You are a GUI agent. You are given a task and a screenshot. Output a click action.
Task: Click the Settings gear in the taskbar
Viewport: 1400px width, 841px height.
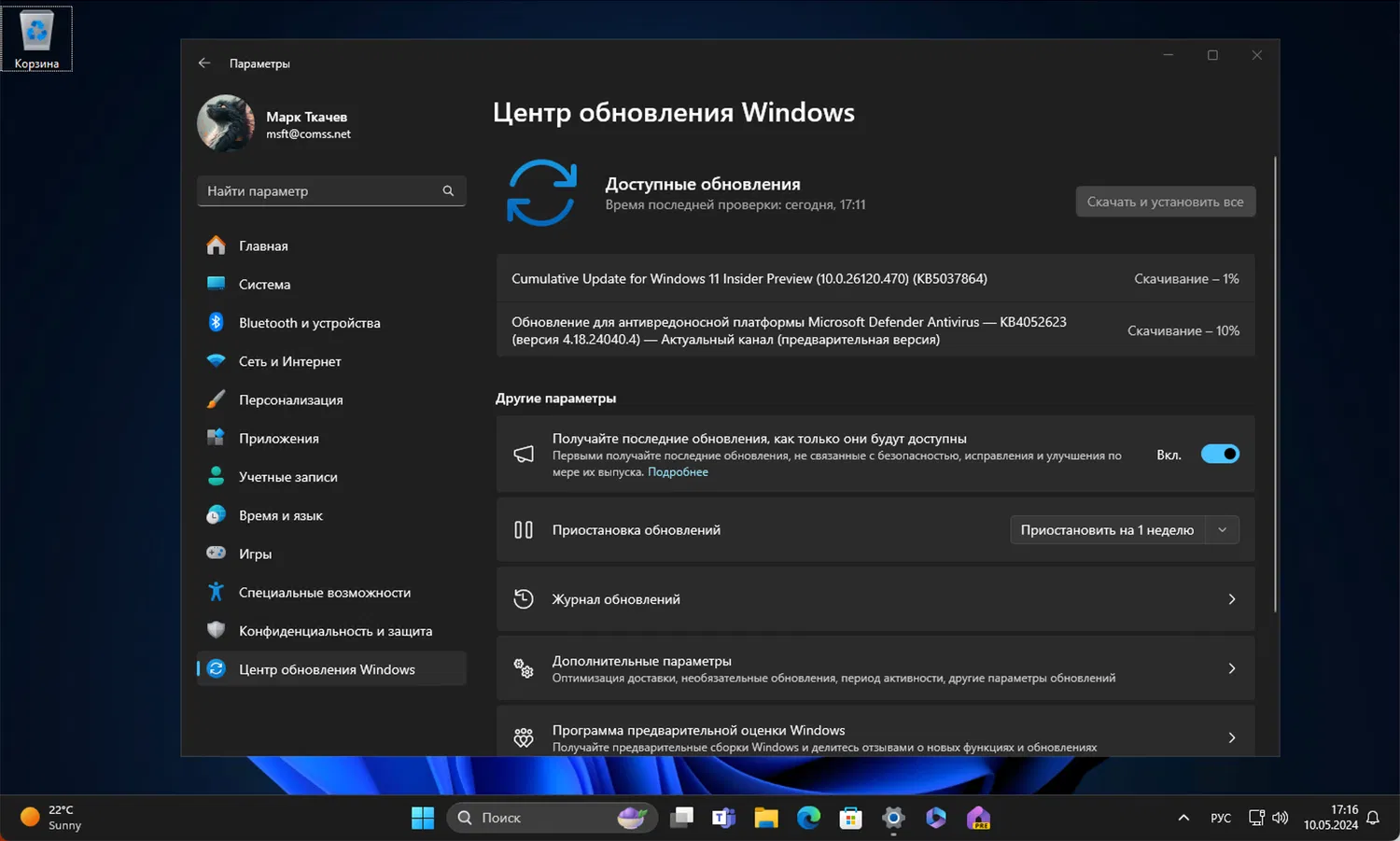893,818
